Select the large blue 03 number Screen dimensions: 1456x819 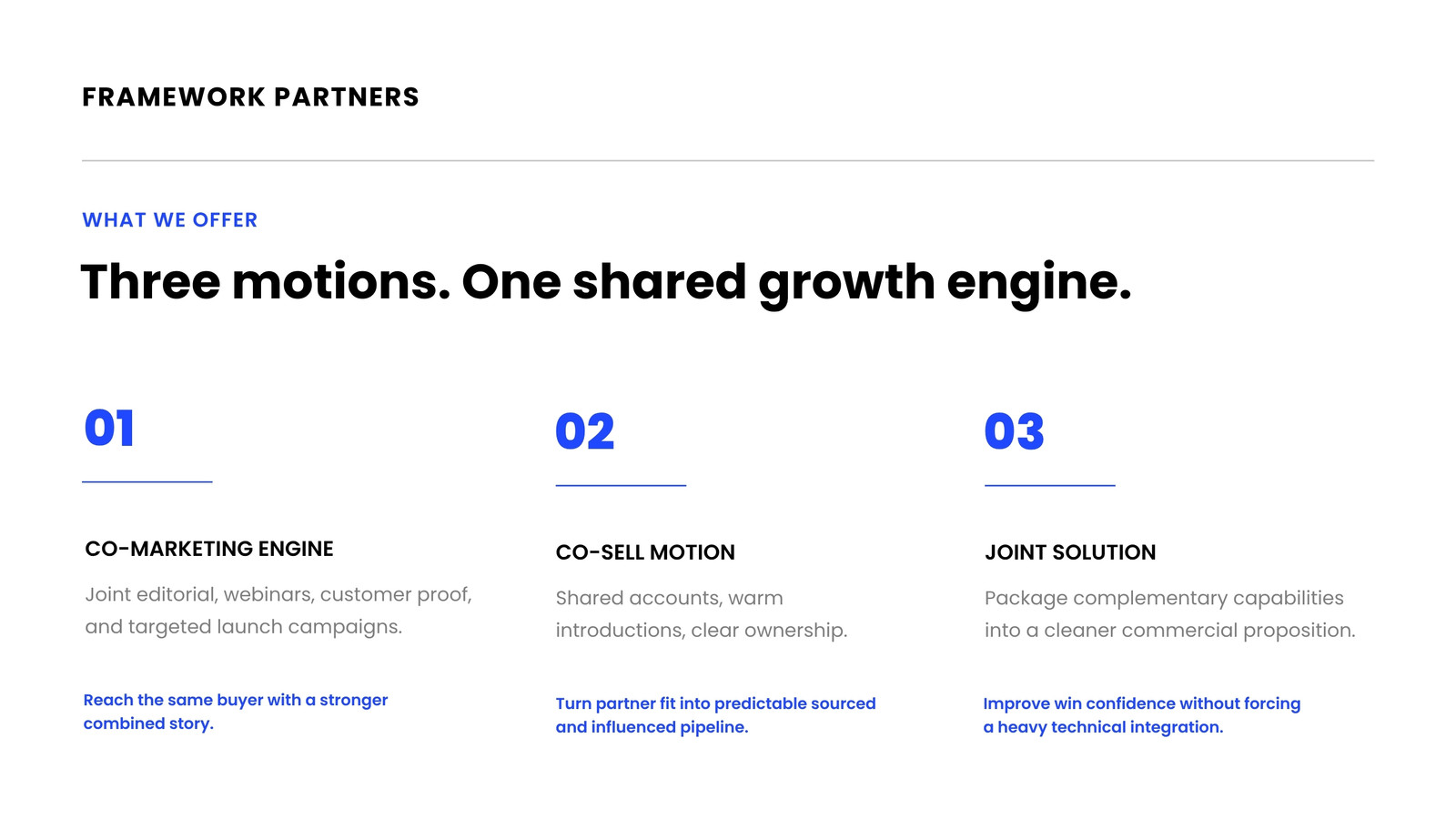[x=1014, y=431]
